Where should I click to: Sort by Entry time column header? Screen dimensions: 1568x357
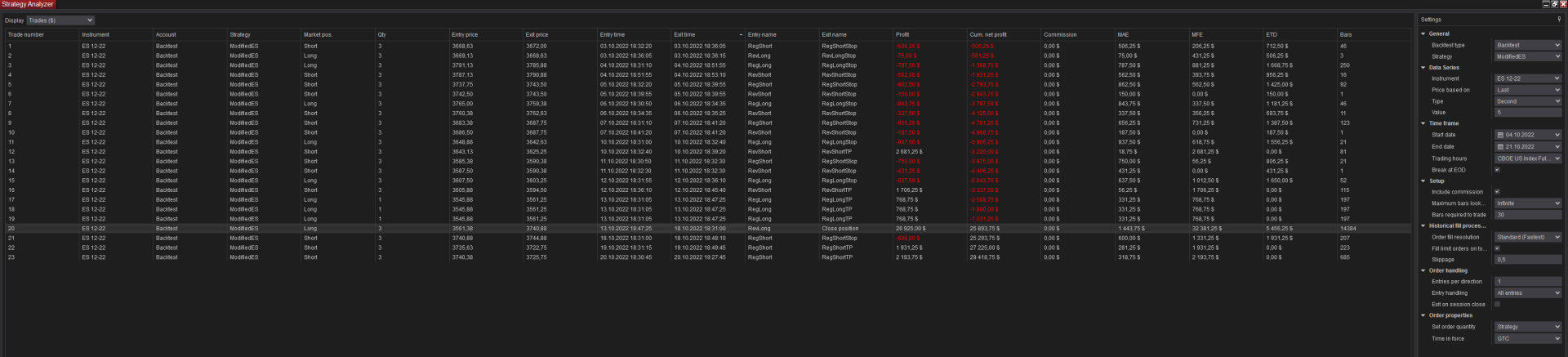633,35
